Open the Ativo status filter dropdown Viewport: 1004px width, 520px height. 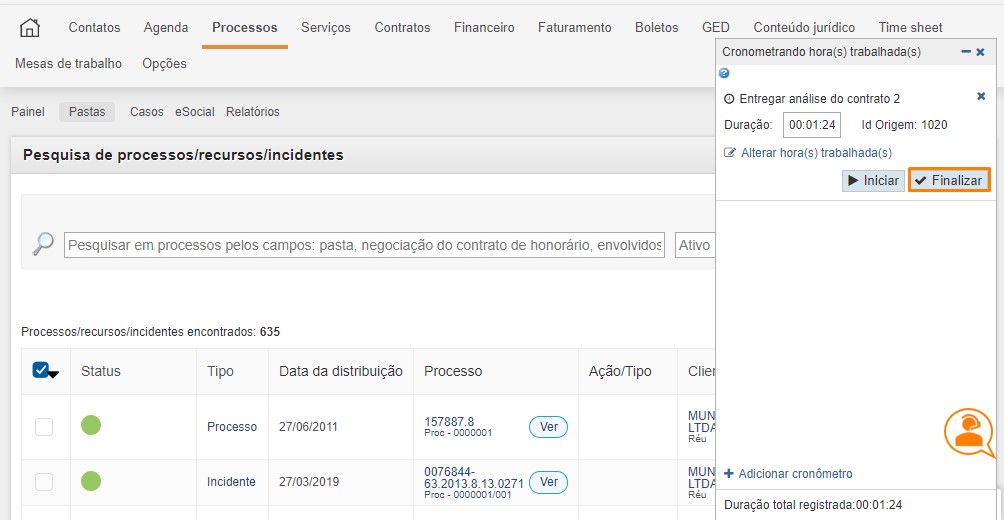coord(696,245)
